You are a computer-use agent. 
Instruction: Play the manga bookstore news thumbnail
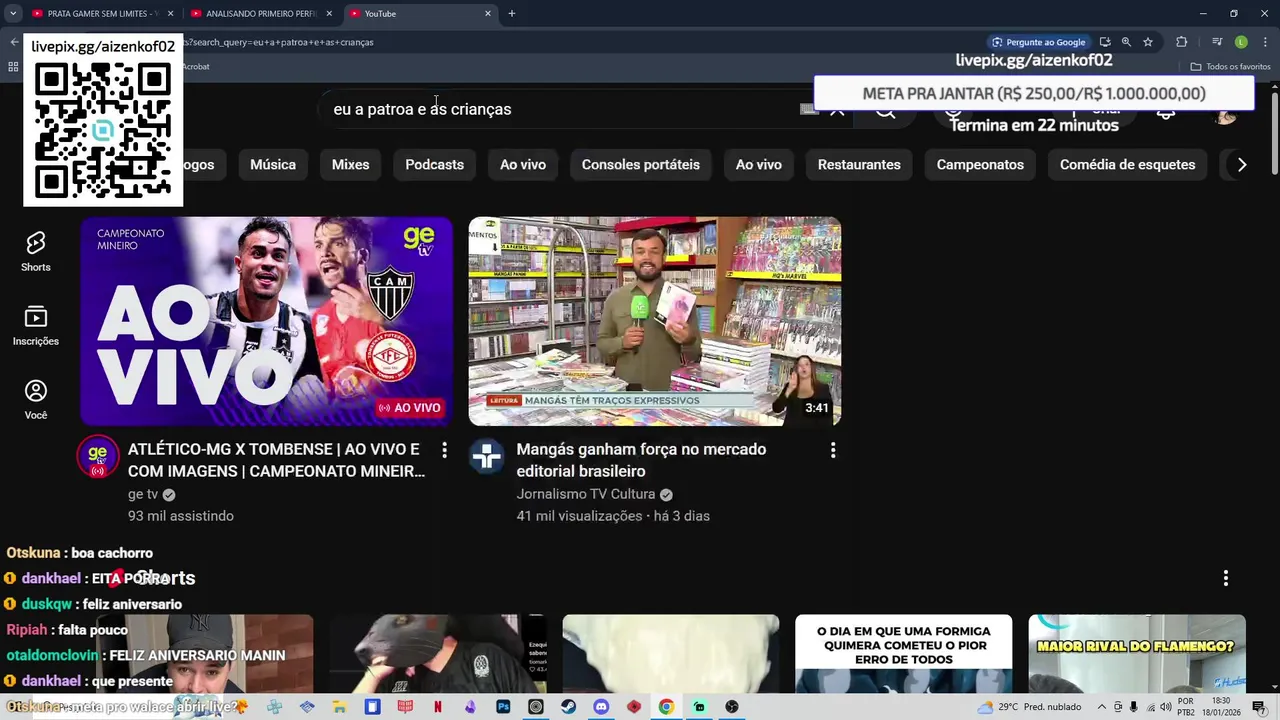(x=655, y=321)
